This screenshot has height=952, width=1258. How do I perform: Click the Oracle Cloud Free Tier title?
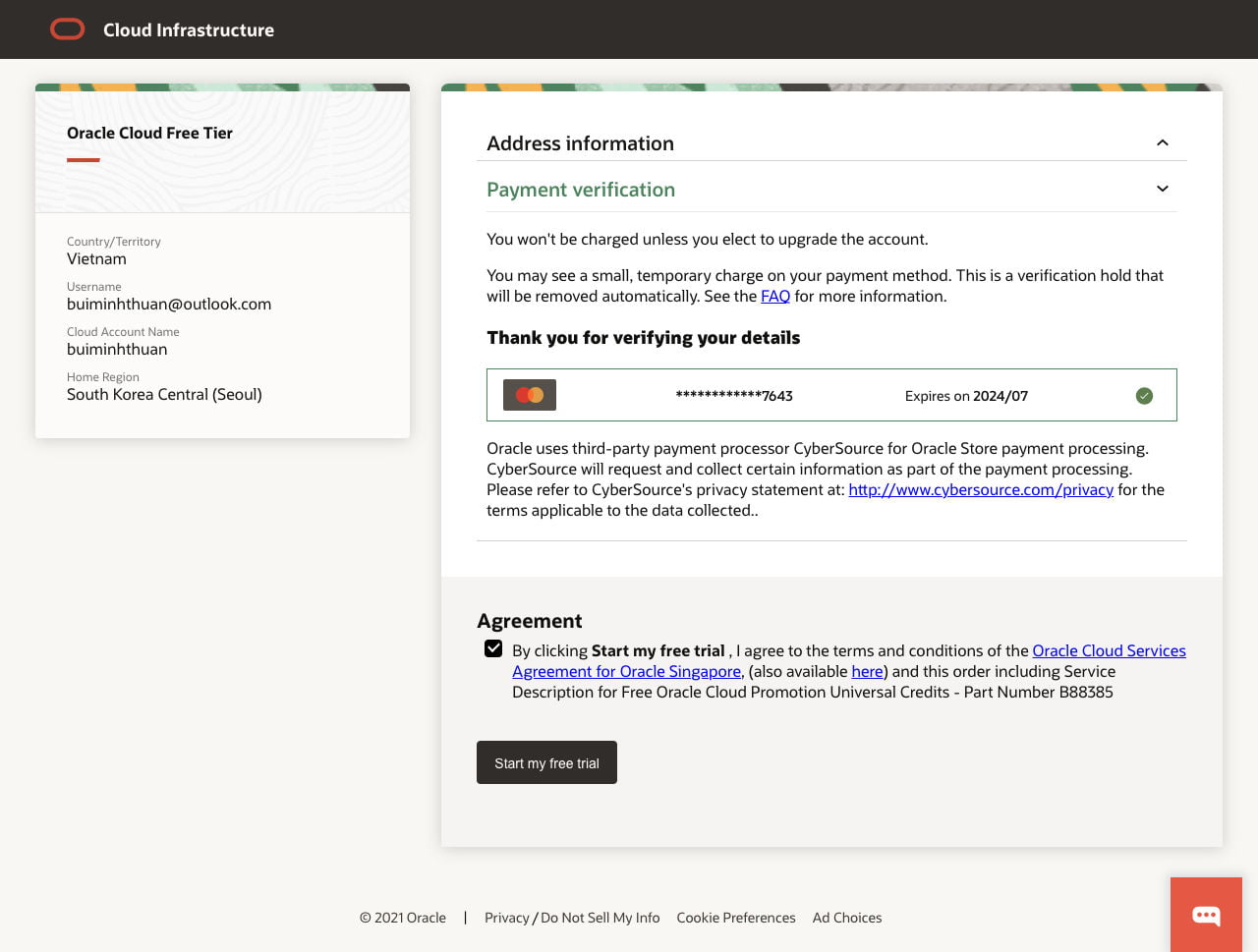pyautogui.click(x=149, y=133)
